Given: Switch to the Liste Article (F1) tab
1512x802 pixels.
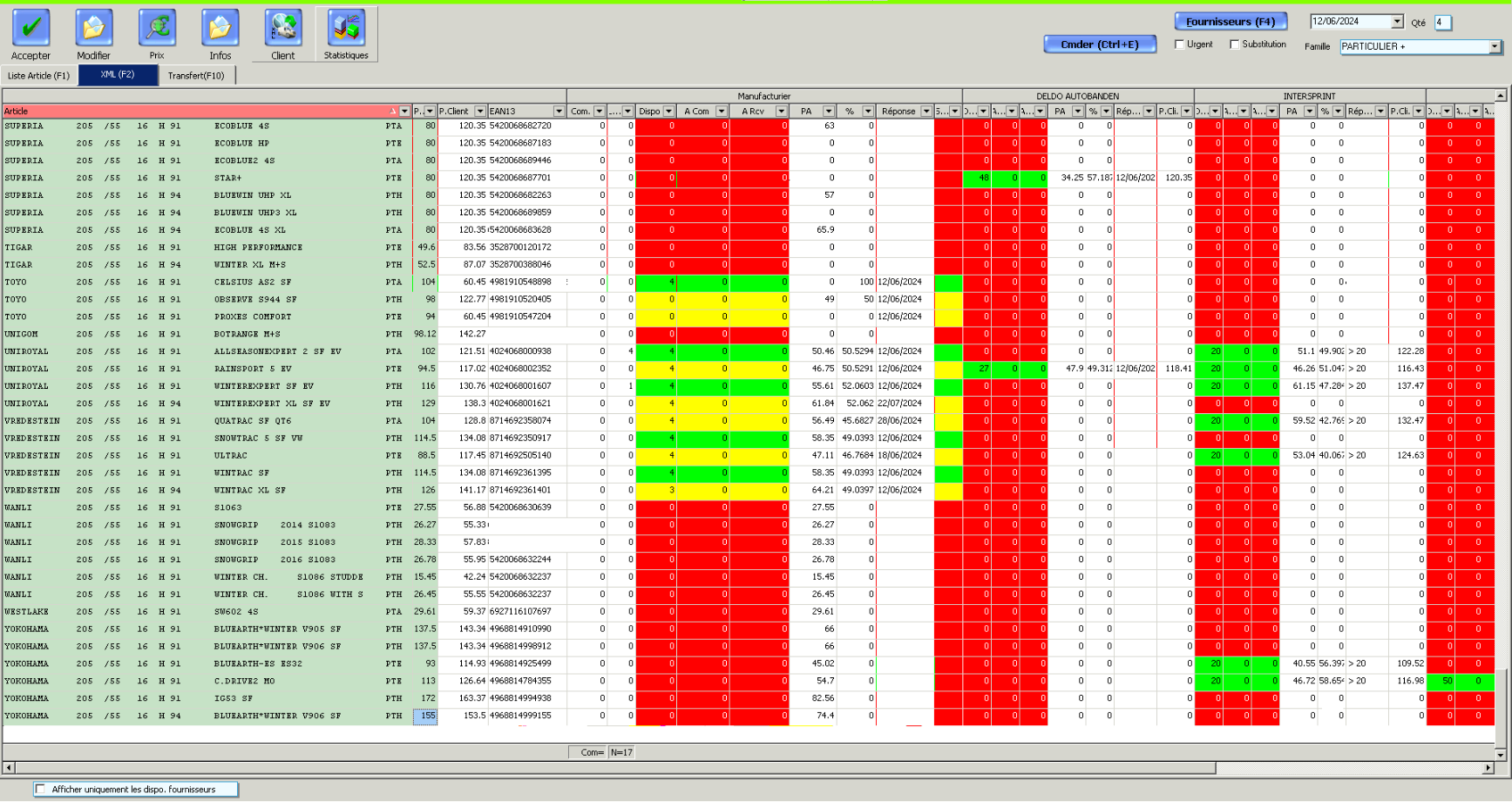Looking at the screenshot, I should click(39, 76).
